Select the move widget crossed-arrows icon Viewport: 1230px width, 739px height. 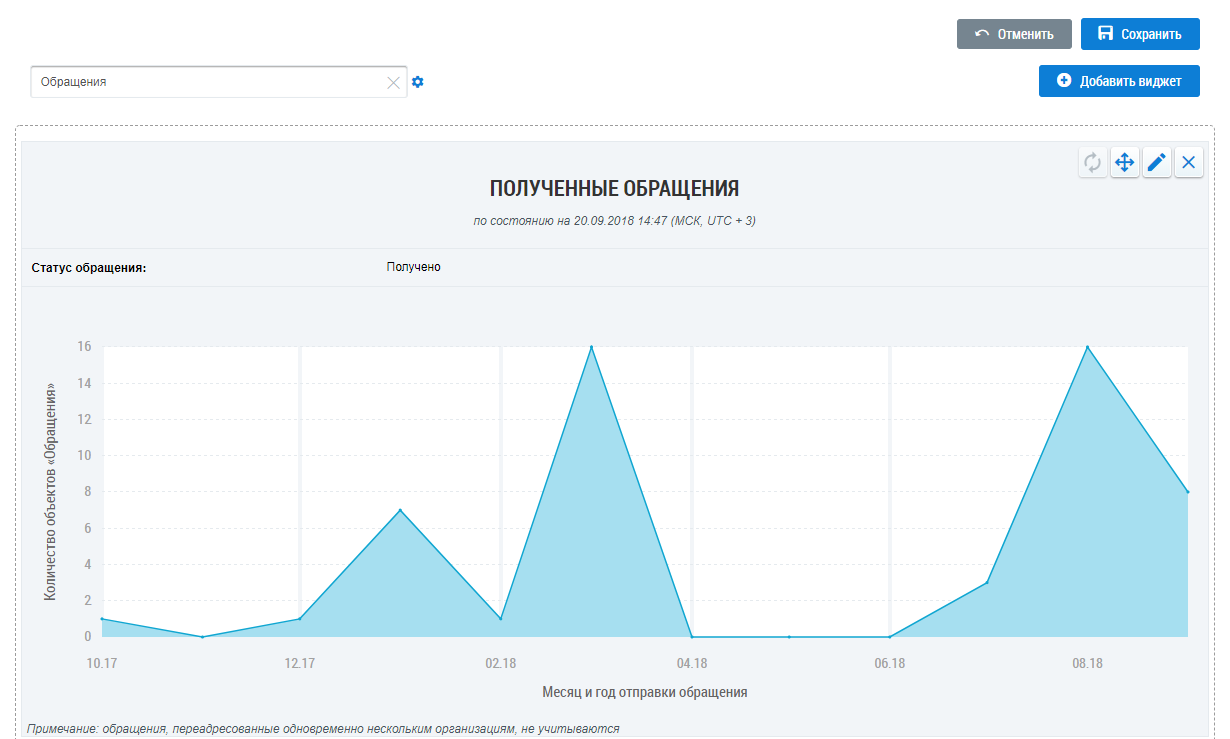pos(1124,162)
